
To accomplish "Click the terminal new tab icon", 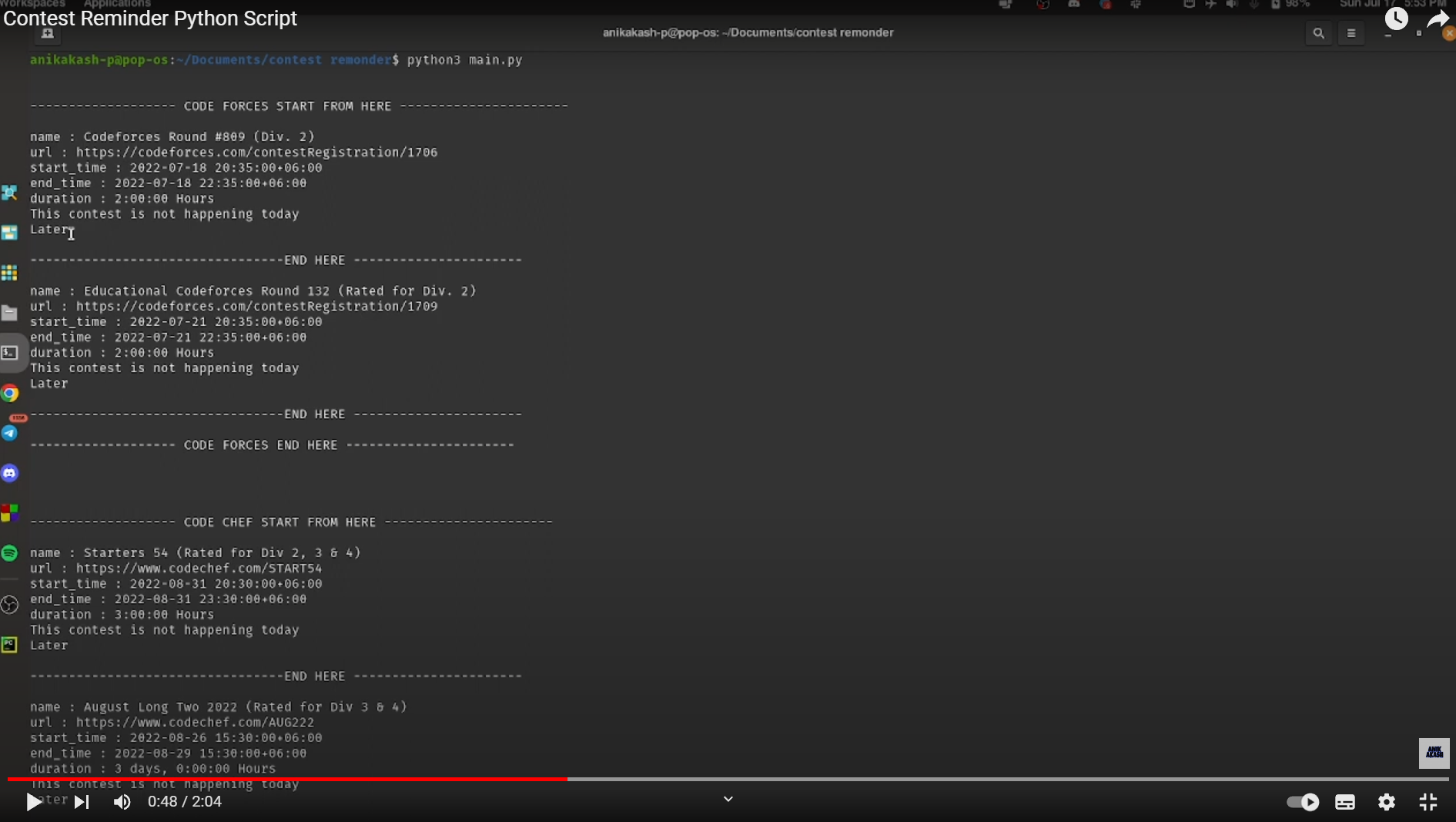I will coord(48,33).
